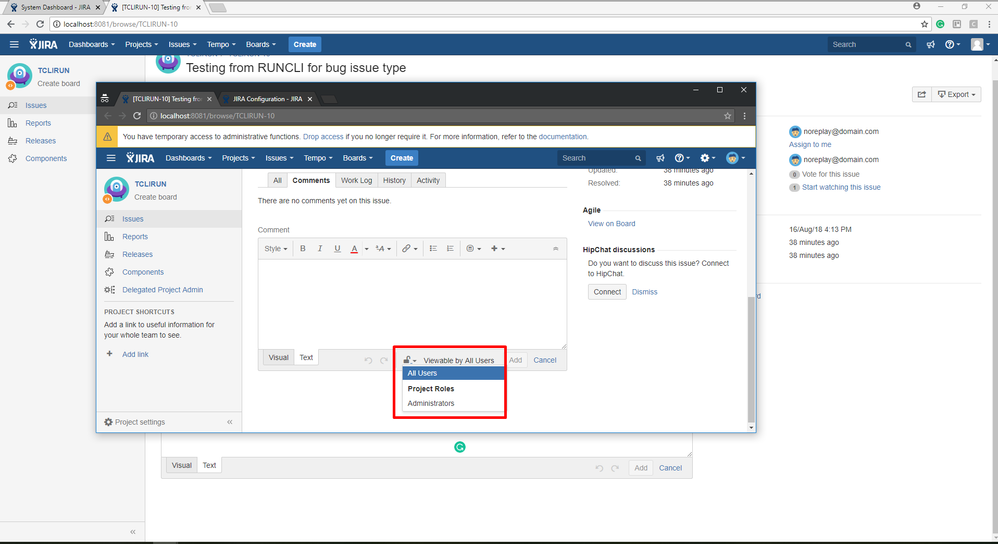Open the plus insert-other menu

pyautogui.click(x=498, y=249)
